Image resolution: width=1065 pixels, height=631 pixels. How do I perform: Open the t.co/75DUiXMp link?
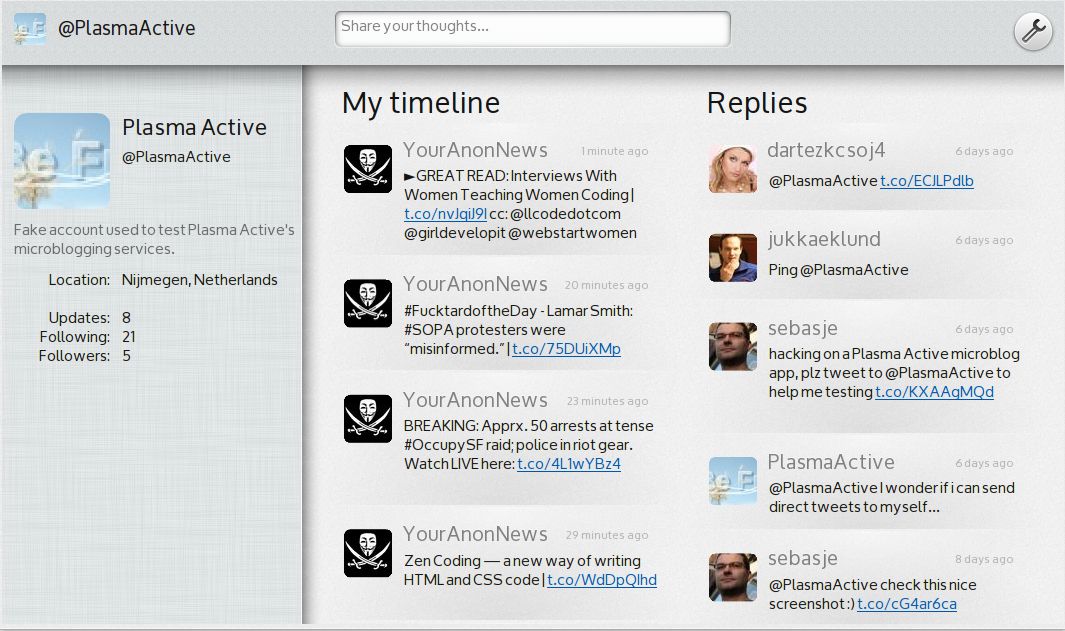point(566,349)
